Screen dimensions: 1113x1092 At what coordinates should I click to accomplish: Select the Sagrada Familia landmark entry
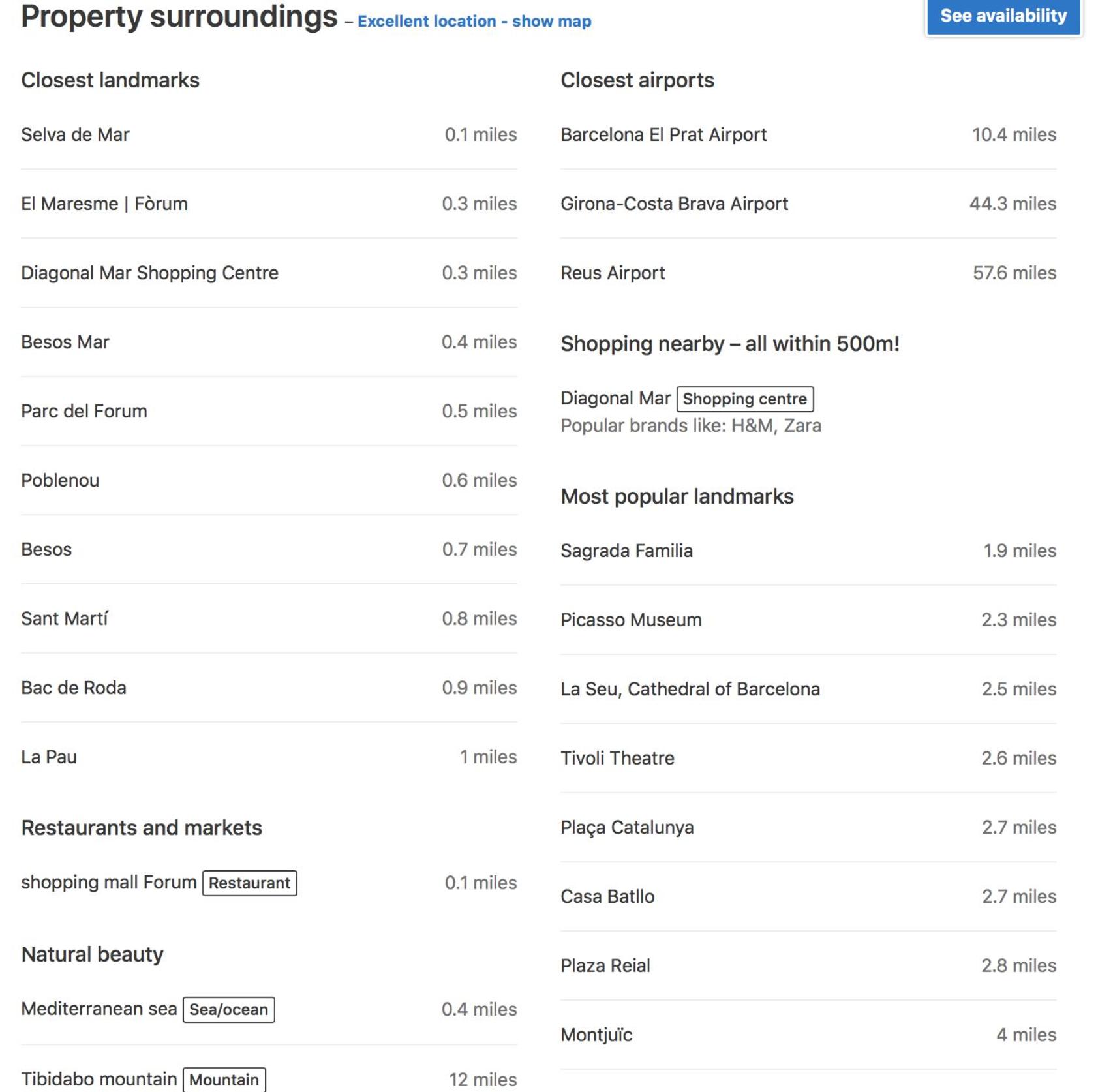[x=808, y=551]
